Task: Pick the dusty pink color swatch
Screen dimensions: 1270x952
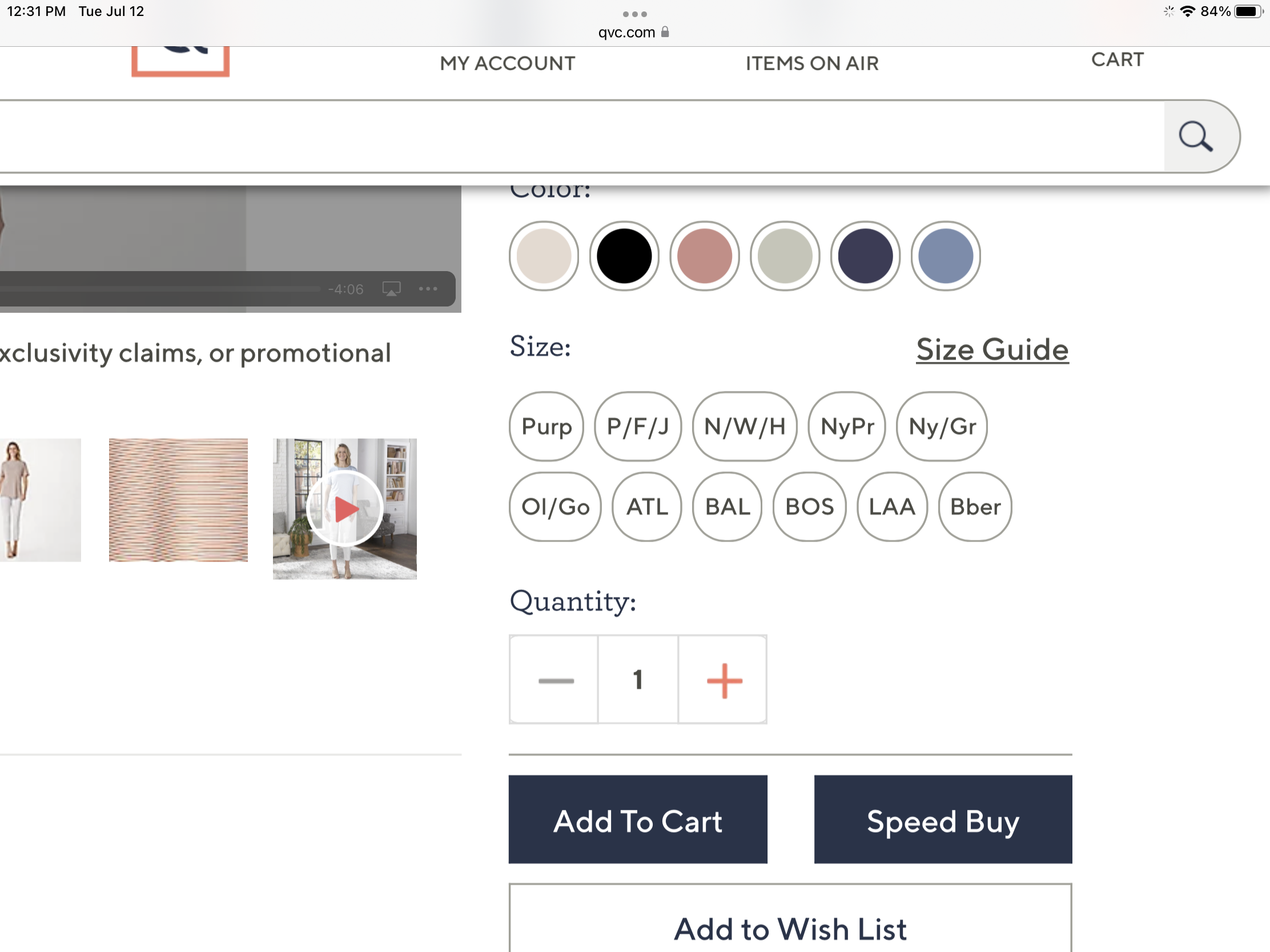Action: [705, 256]
